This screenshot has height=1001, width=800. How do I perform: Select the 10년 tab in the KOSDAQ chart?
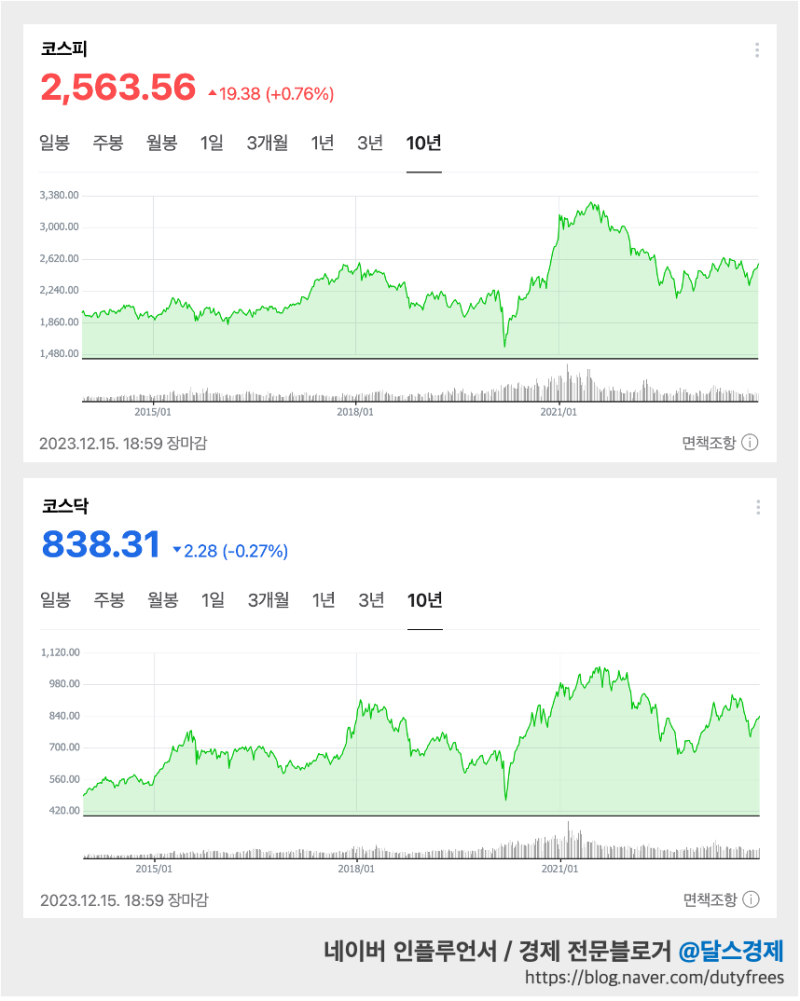pos(425,600)
